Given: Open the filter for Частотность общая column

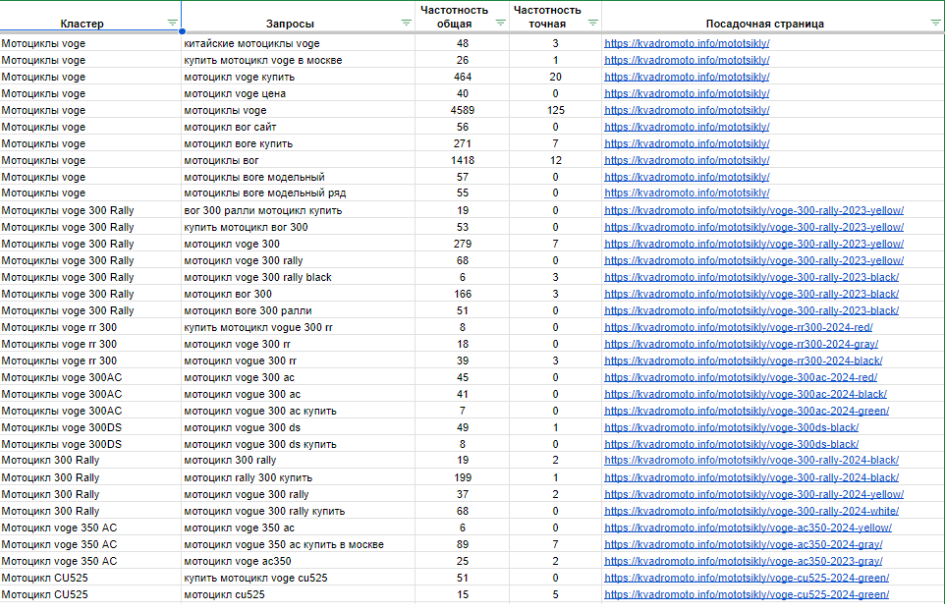Looking at the screenshot, I should pos(500,23).
